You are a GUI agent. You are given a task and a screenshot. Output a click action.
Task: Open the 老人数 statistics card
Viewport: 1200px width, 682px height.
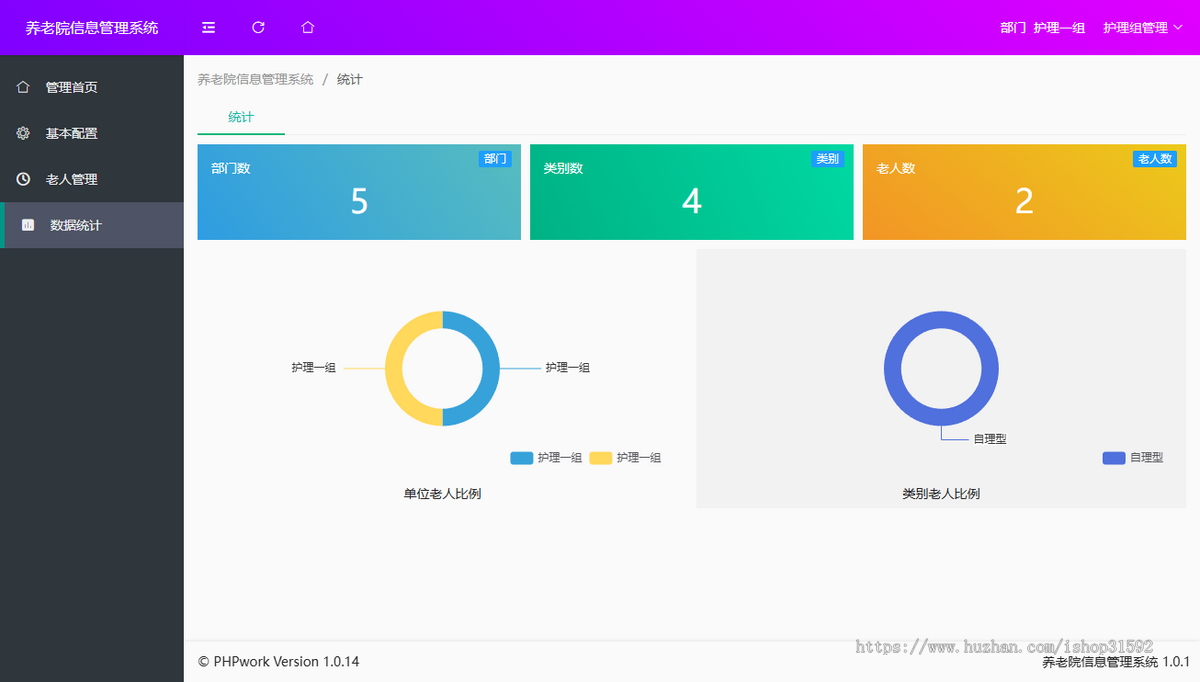[1024, 192]
